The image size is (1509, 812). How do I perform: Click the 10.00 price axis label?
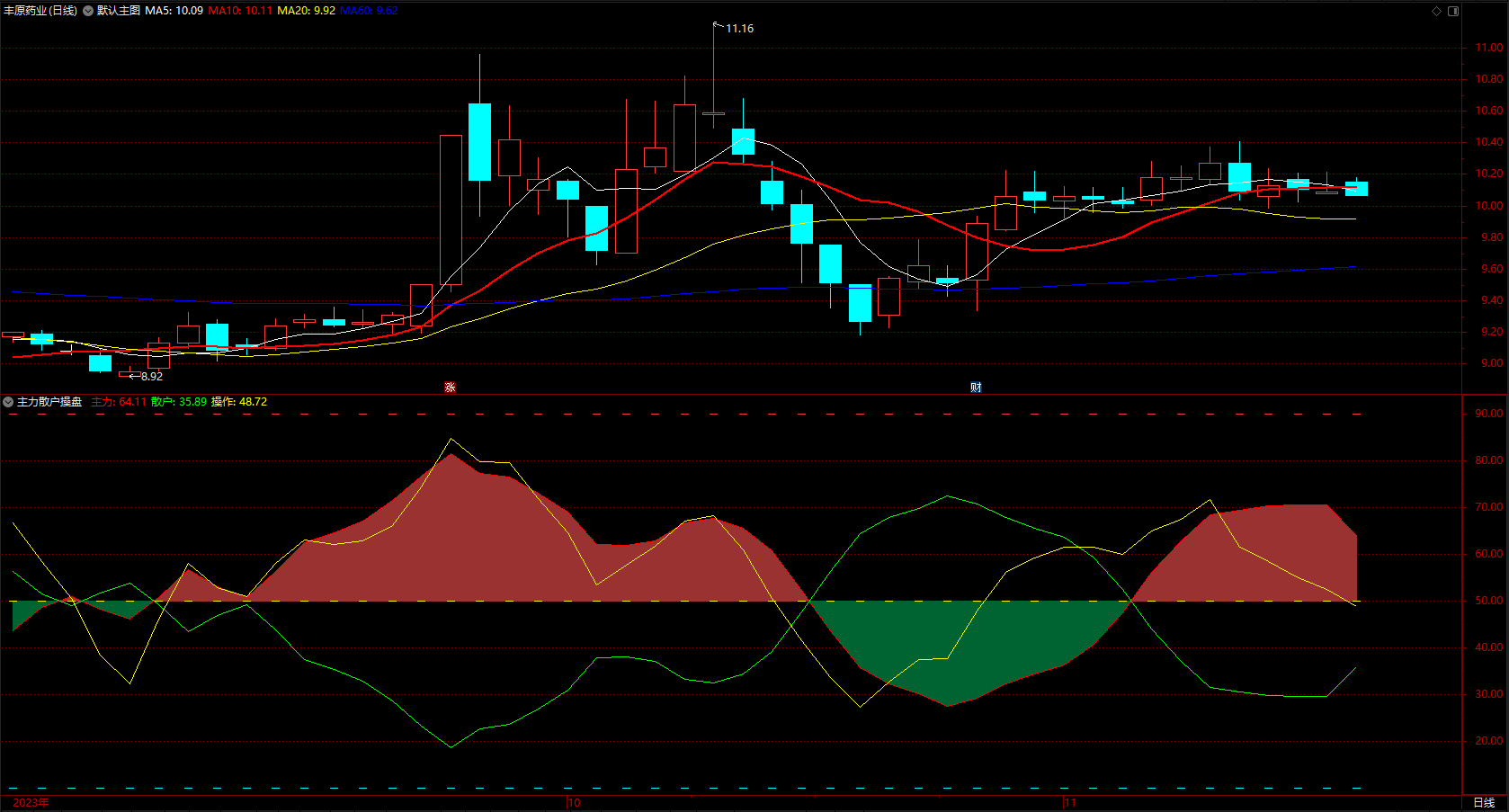pyautogui.click(x=1489, y=206)
